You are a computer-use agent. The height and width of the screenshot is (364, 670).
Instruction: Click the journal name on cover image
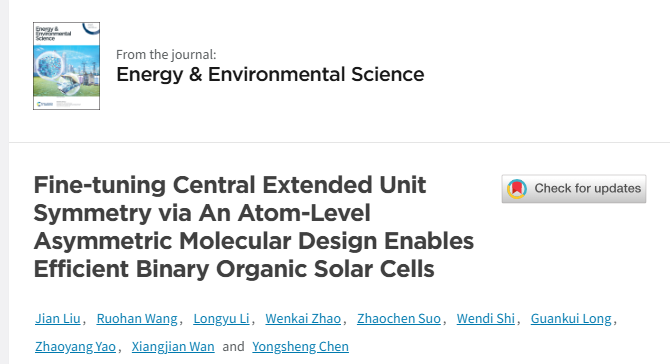coord(53,33)
